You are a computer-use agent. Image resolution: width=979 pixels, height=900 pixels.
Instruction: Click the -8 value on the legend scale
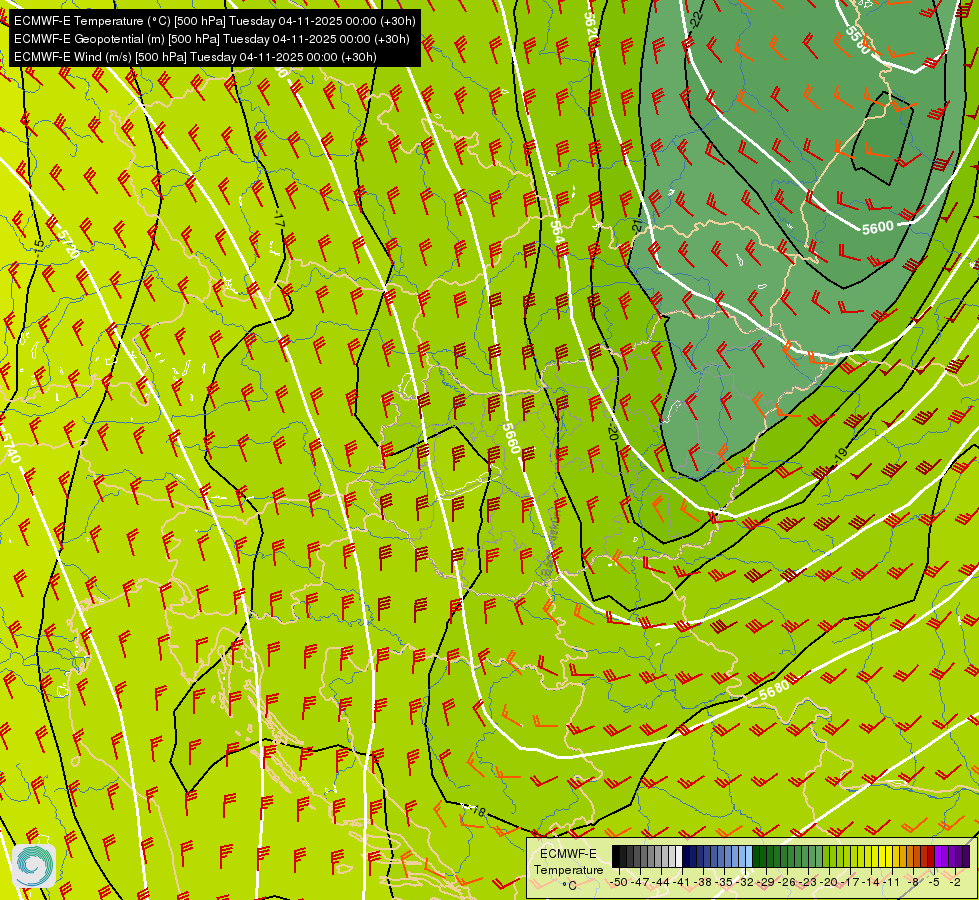coord(913,882)
